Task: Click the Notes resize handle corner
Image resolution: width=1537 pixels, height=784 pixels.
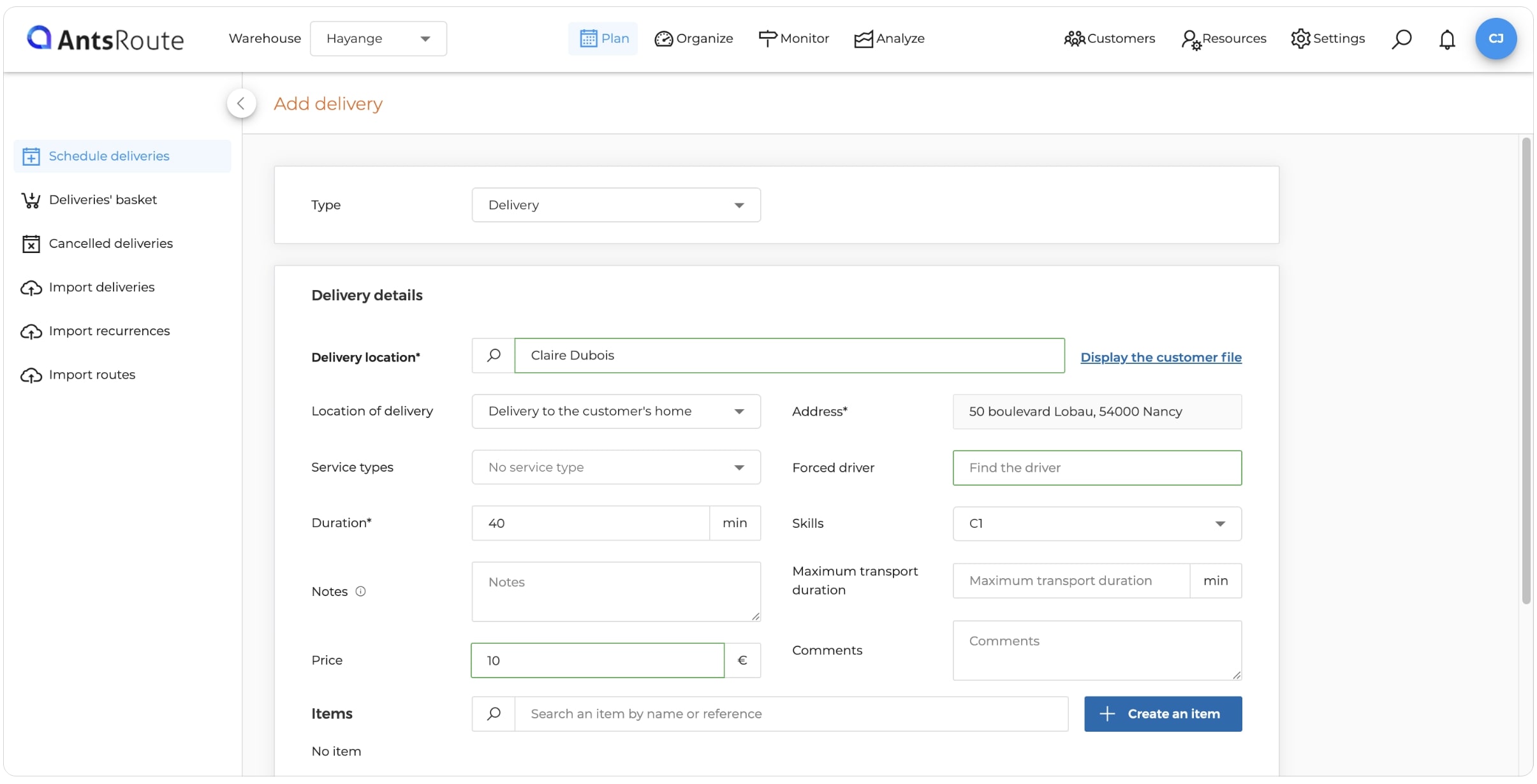Action: coord(755,616)
